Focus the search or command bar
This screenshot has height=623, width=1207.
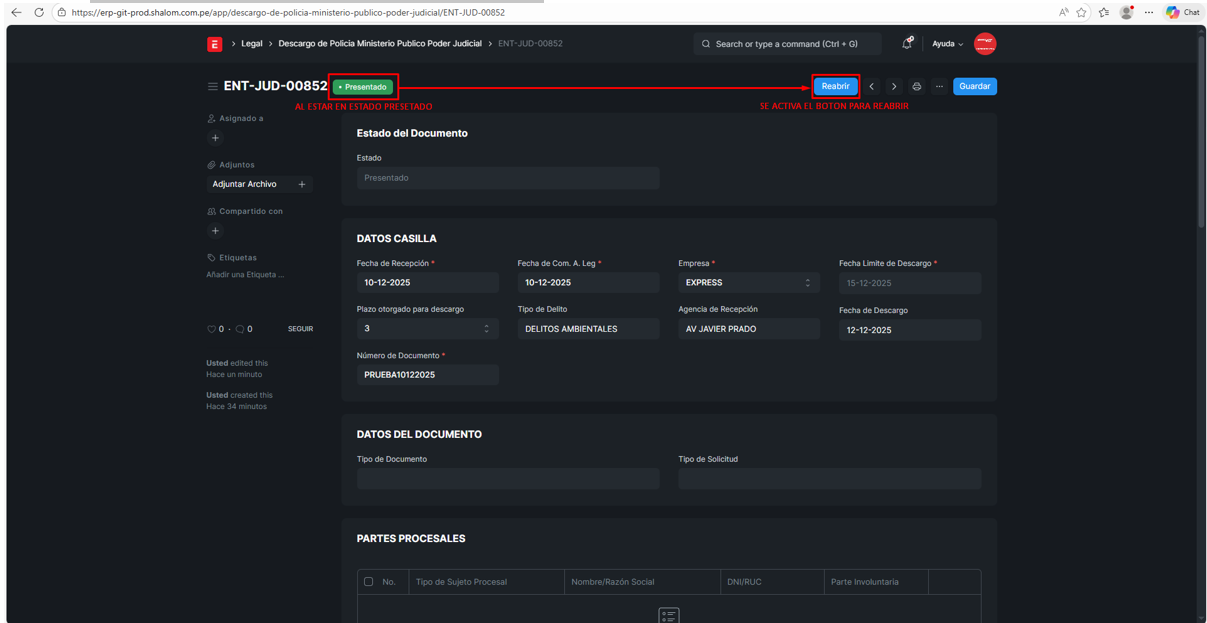click(787, 44)
